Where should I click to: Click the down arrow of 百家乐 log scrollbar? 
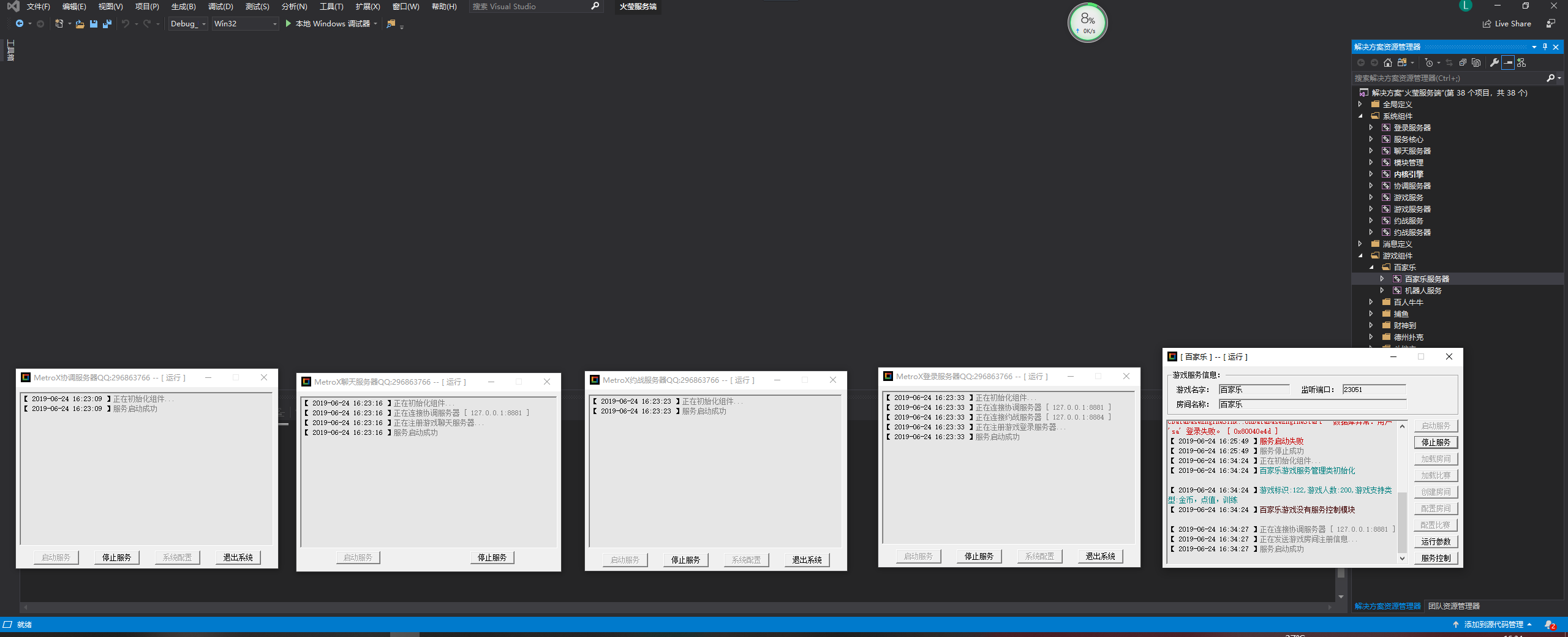click(x=1402, y=558)
